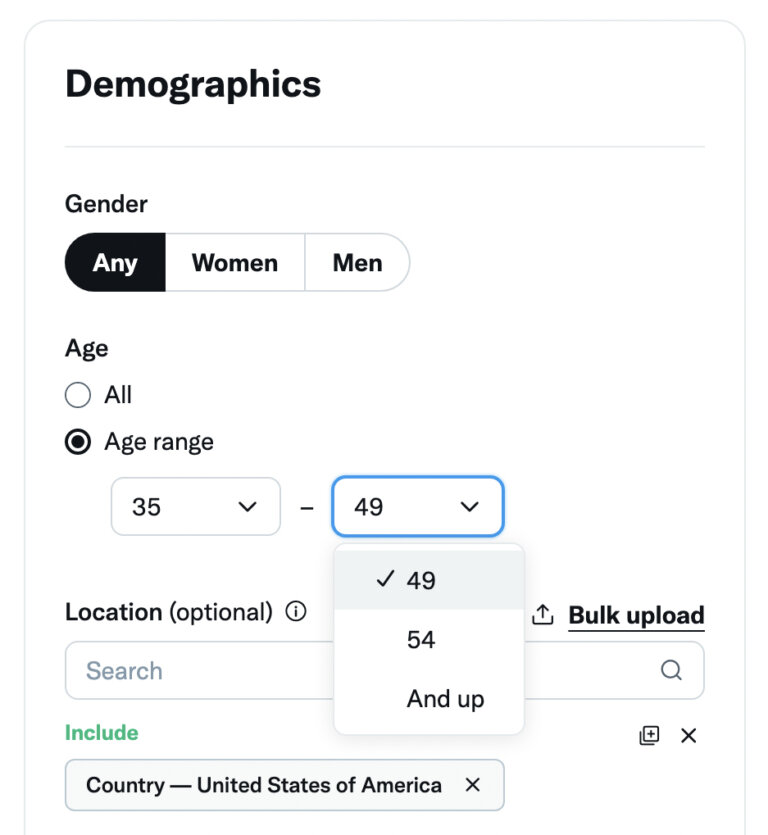Screen dimensions: 768x835
Task: Click the upload arrow icon
Action: pyautogui.click(x=542, y=615)
